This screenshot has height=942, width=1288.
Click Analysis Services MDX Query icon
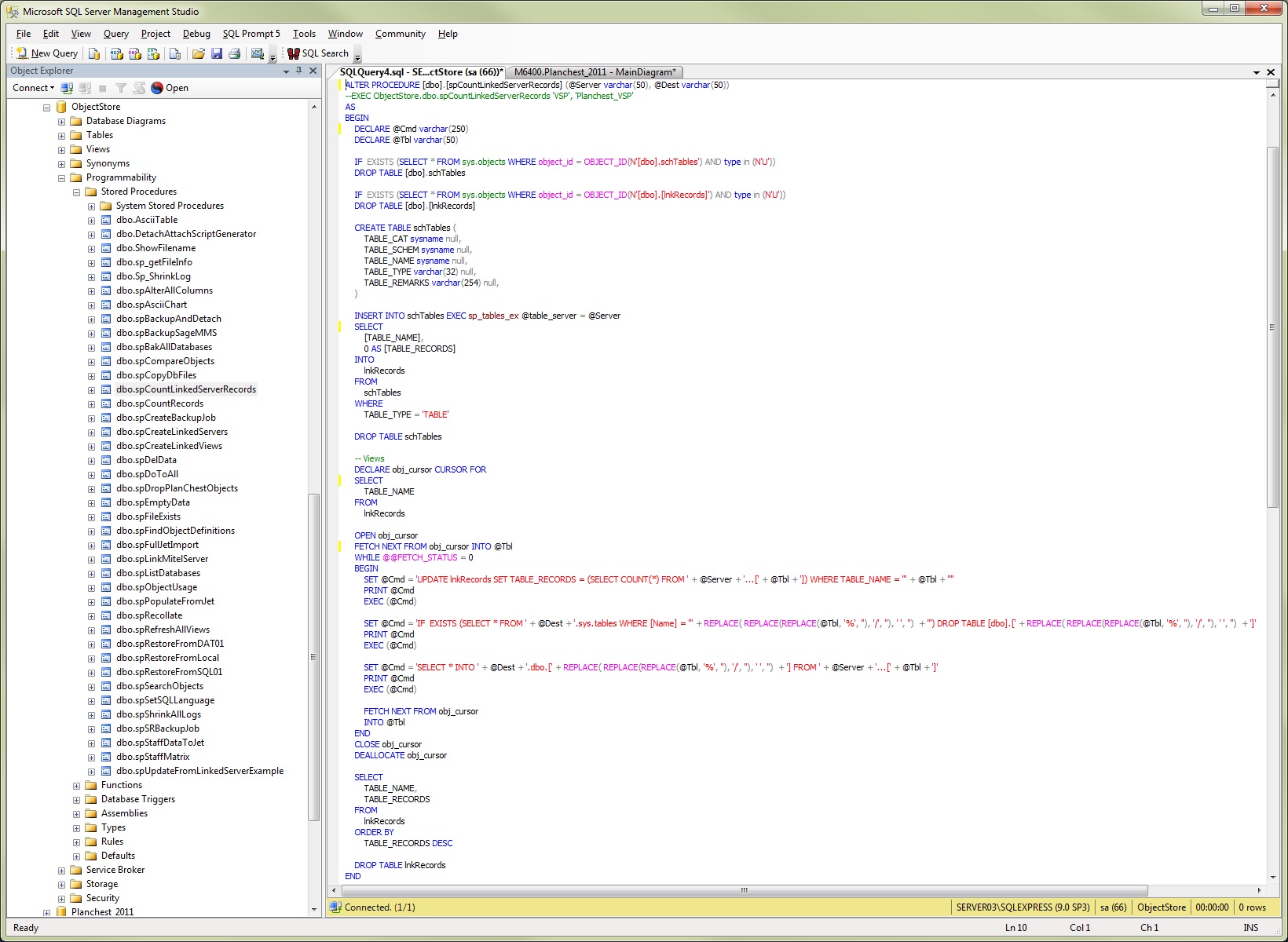116,53
